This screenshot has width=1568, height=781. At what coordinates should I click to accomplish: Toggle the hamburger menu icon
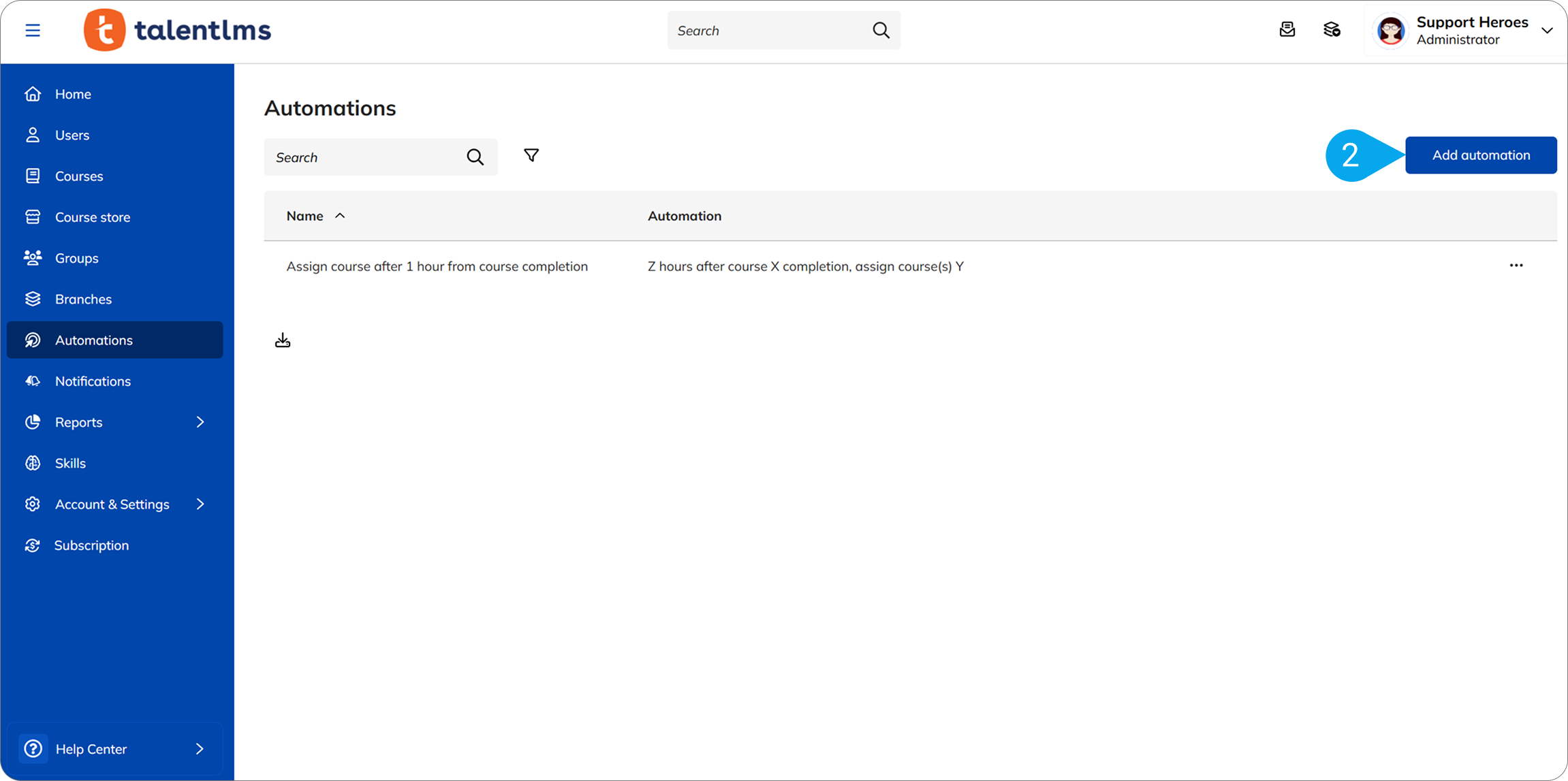click(x=32, y=30)
